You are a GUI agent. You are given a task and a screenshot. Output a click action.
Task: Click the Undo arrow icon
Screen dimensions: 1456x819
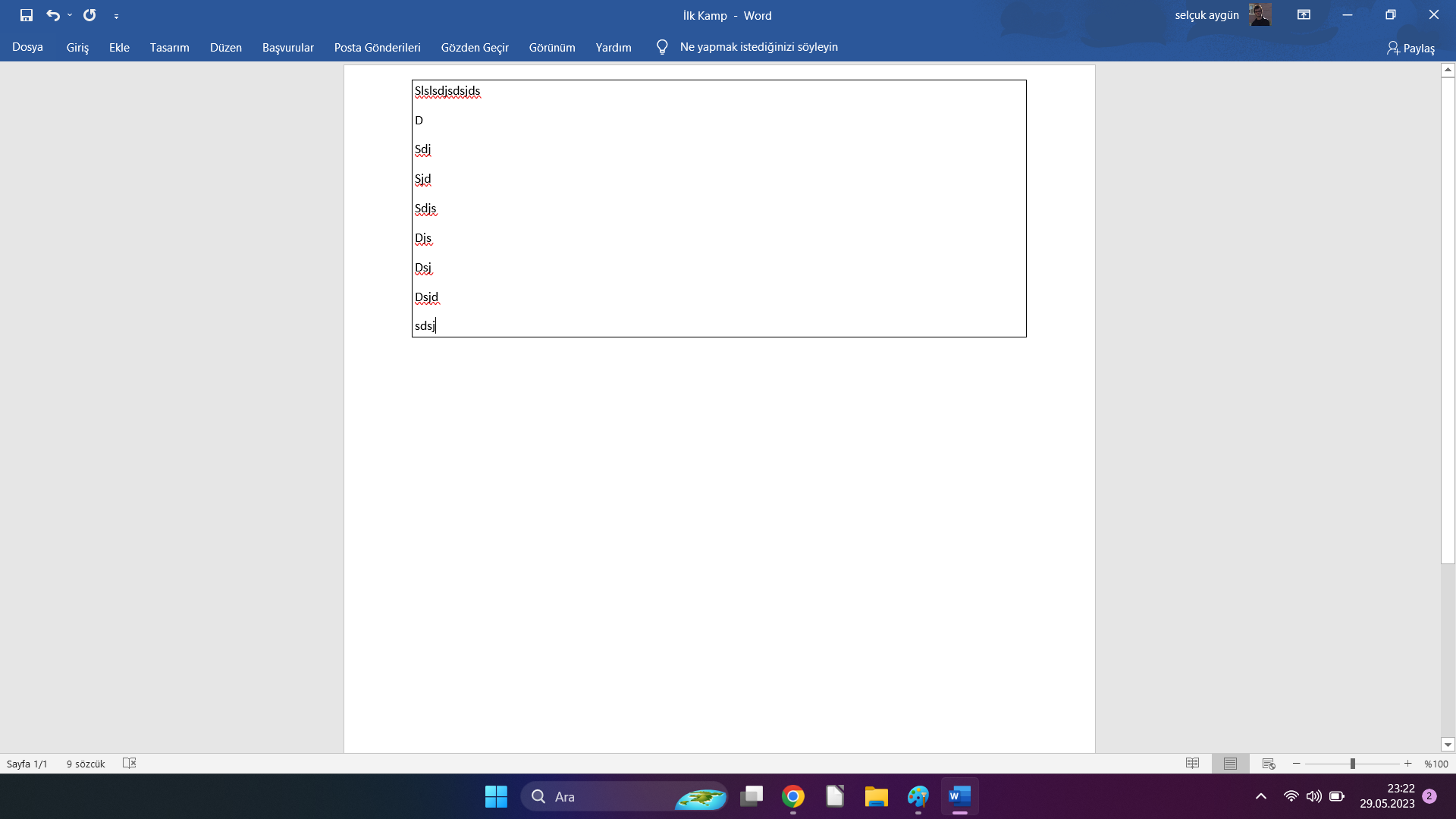[52, 15]
